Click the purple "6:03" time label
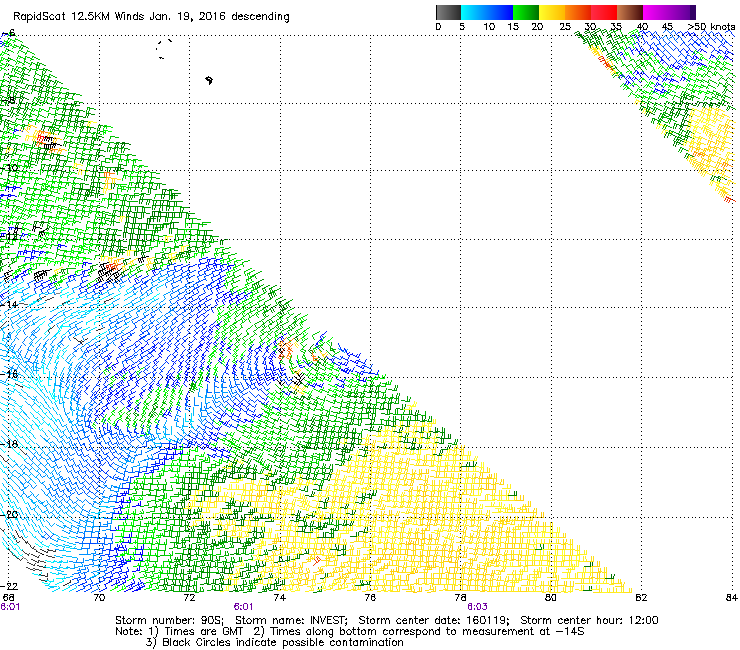Image resolution: width=740 pixels, height=650 pixels. pos(477,607)
